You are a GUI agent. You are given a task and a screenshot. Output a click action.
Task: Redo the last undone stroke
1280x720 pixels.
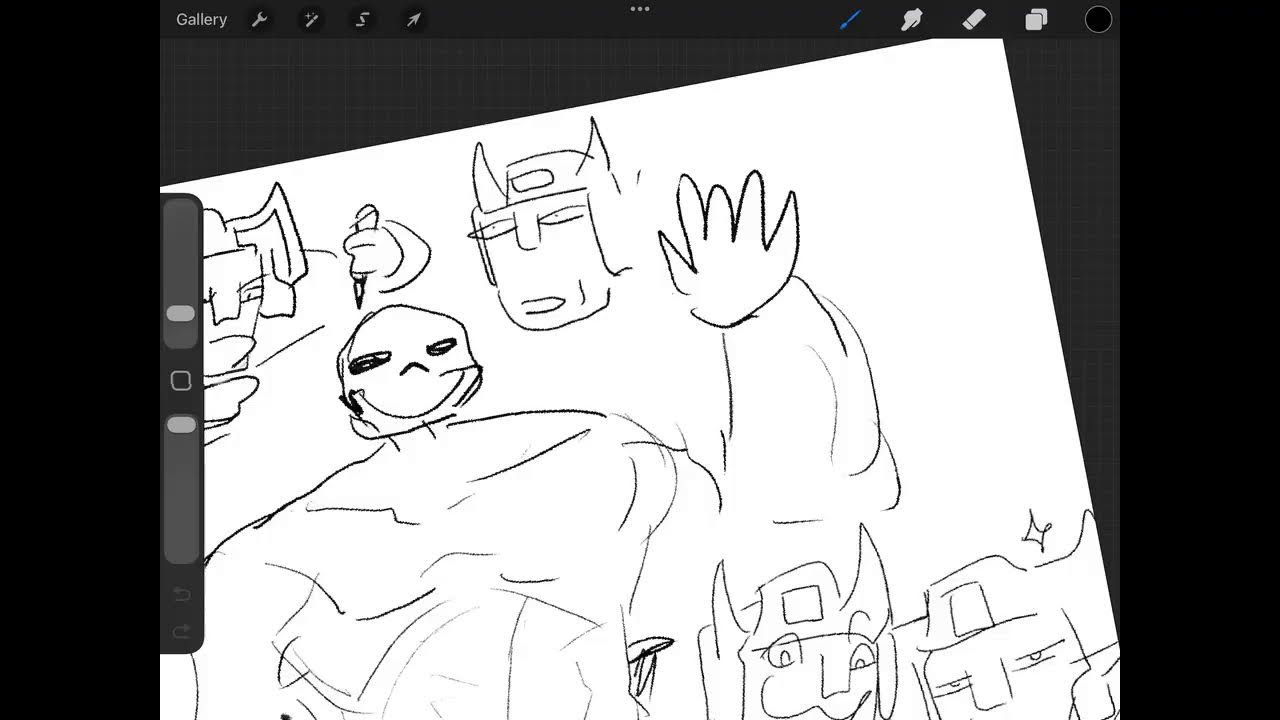click(x=181, y=632)
